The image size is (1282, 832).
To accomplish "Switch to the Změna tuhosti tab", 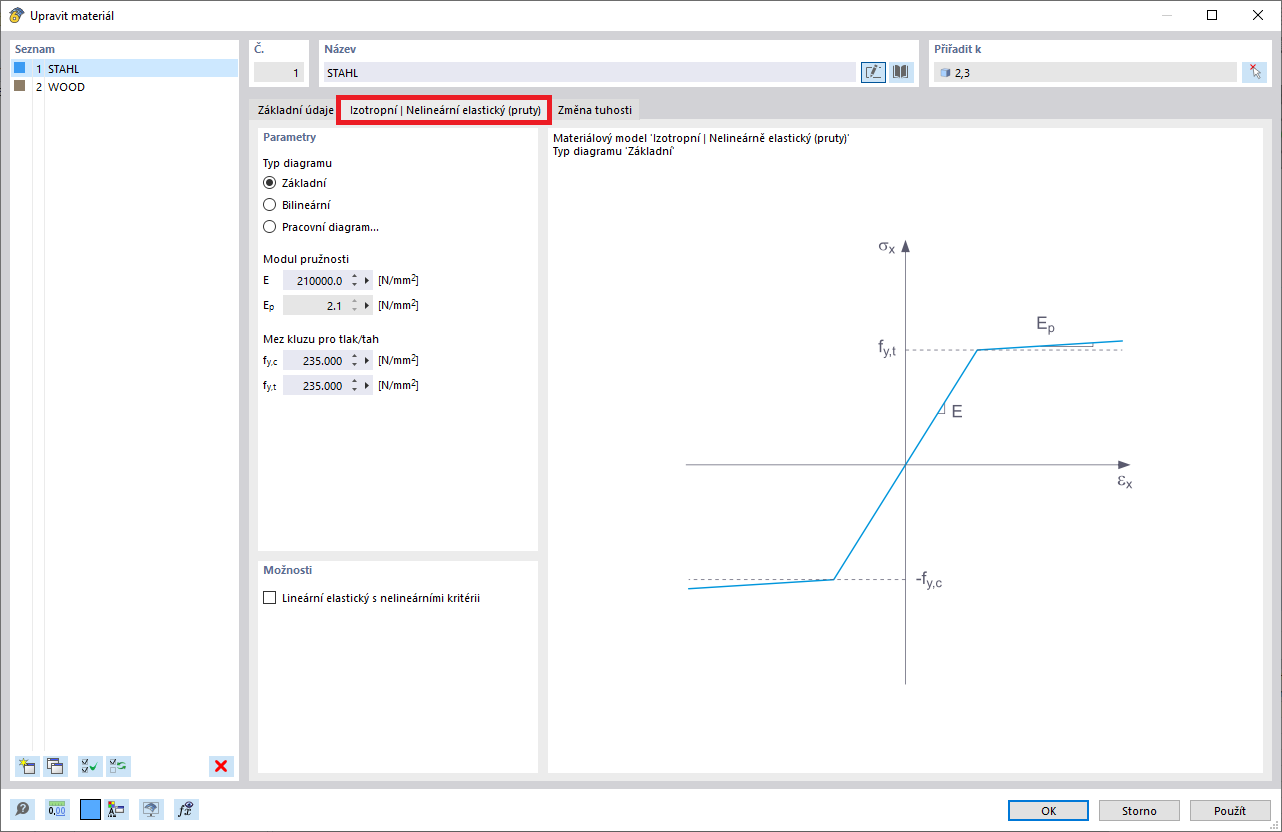I will pyautogui.click(x=594, y=110).
